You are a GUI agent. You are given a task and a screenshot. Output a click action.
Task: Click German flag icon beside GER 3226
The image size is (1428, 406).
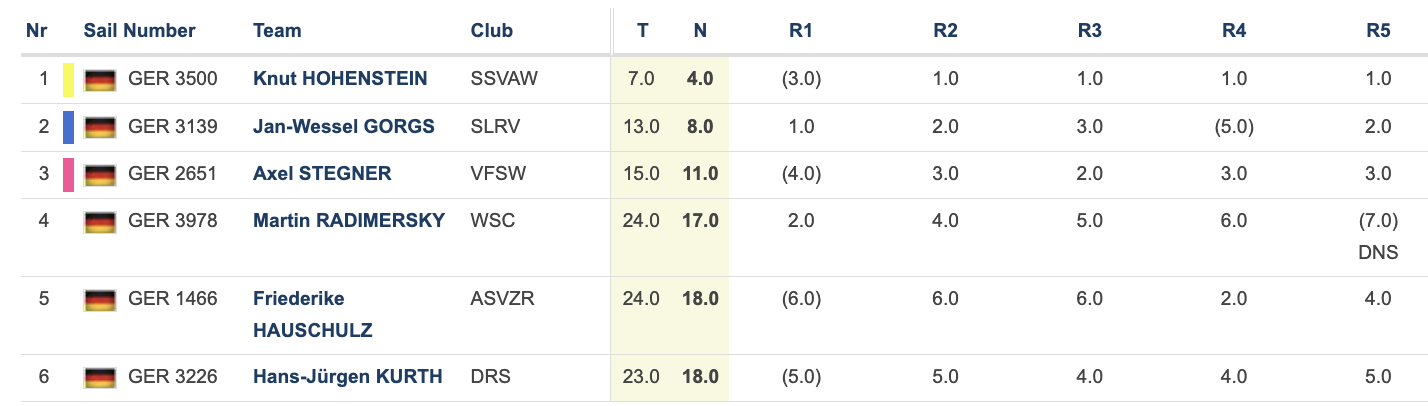point(99,378)
